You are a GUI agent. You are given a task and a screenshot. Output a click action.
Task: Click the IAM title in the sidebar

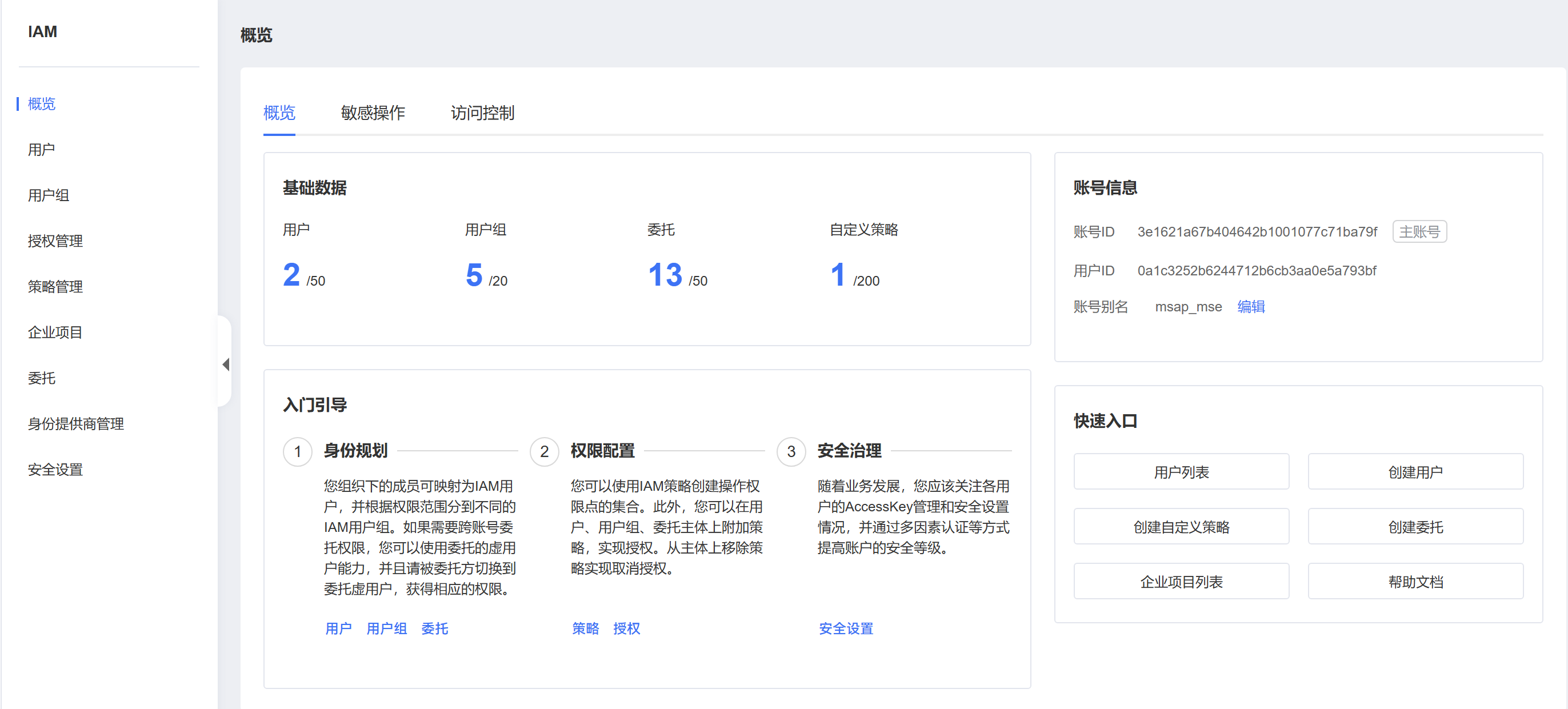[x=43, y=31]
